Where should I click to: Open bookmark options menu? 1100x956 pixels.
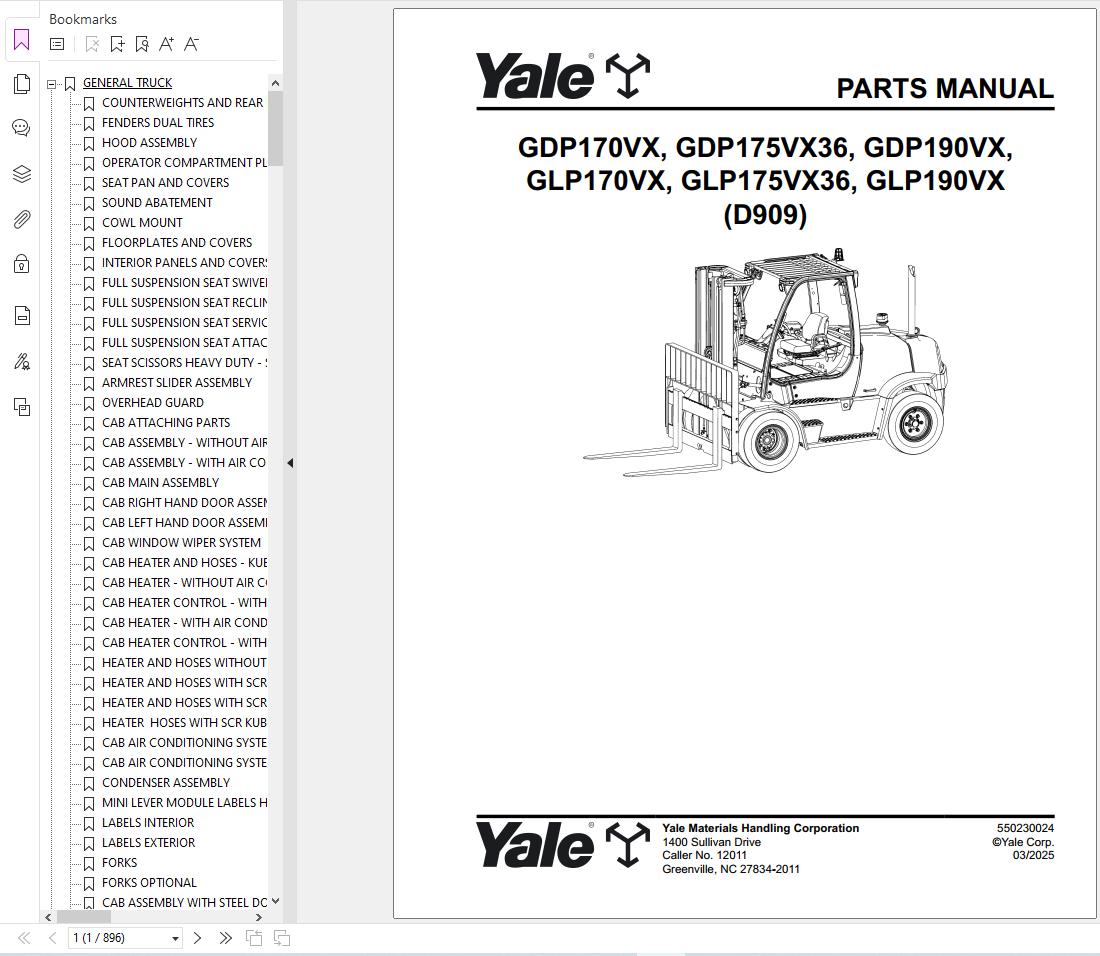56,44
